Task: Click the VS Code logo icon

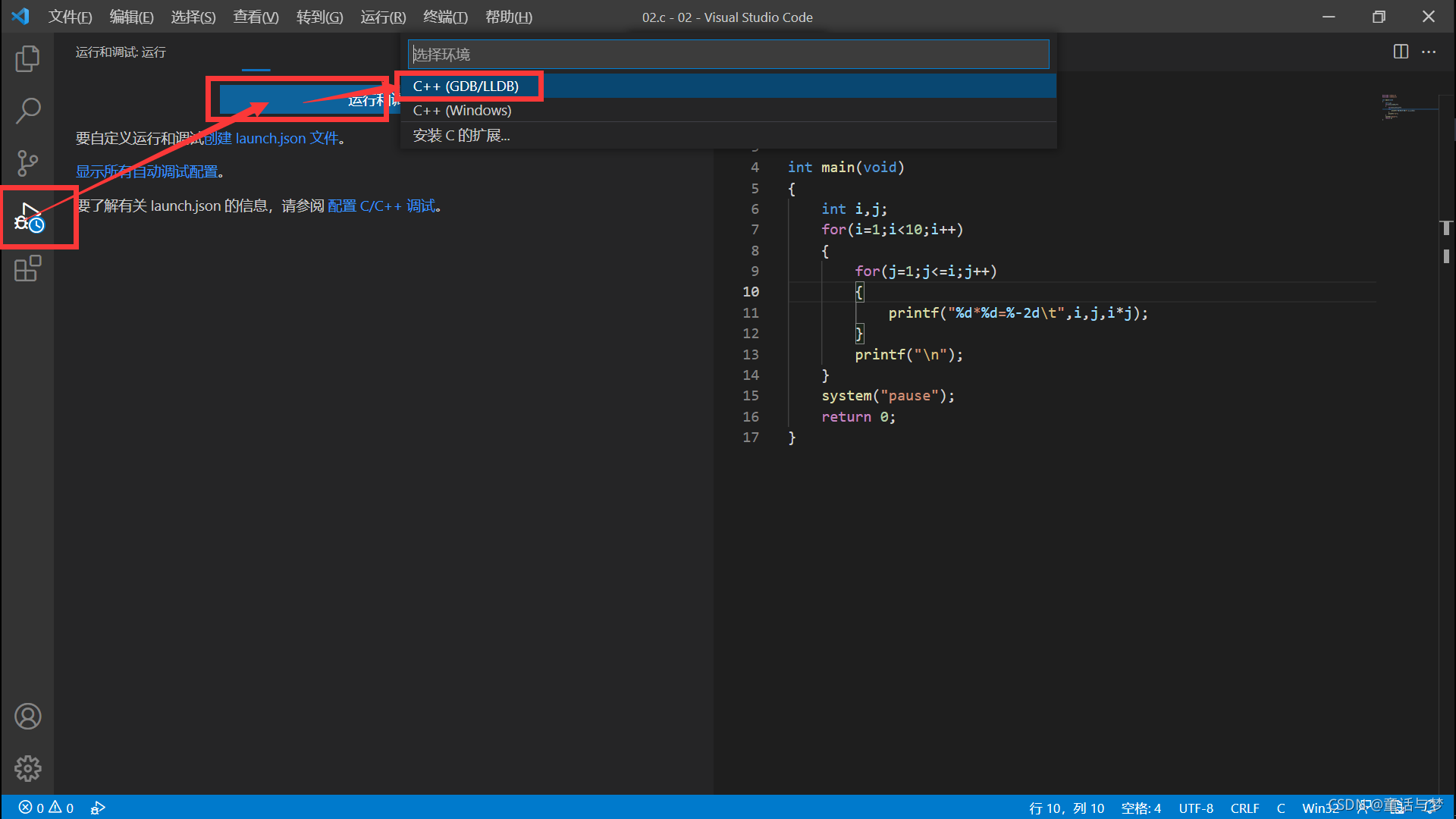Action: click(20, 16)
